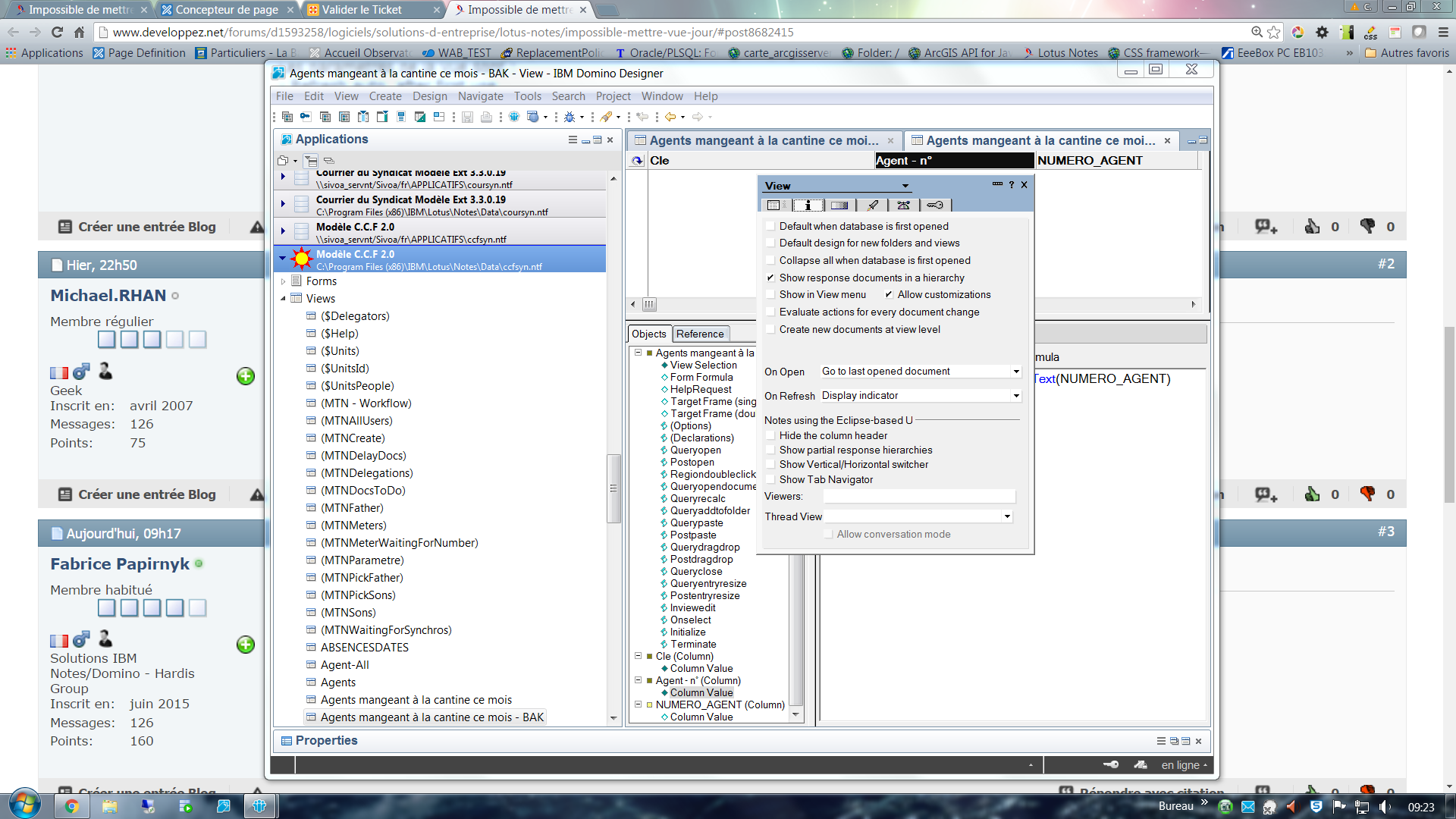Enable Default when database is first opened

(x=770, y=226)
